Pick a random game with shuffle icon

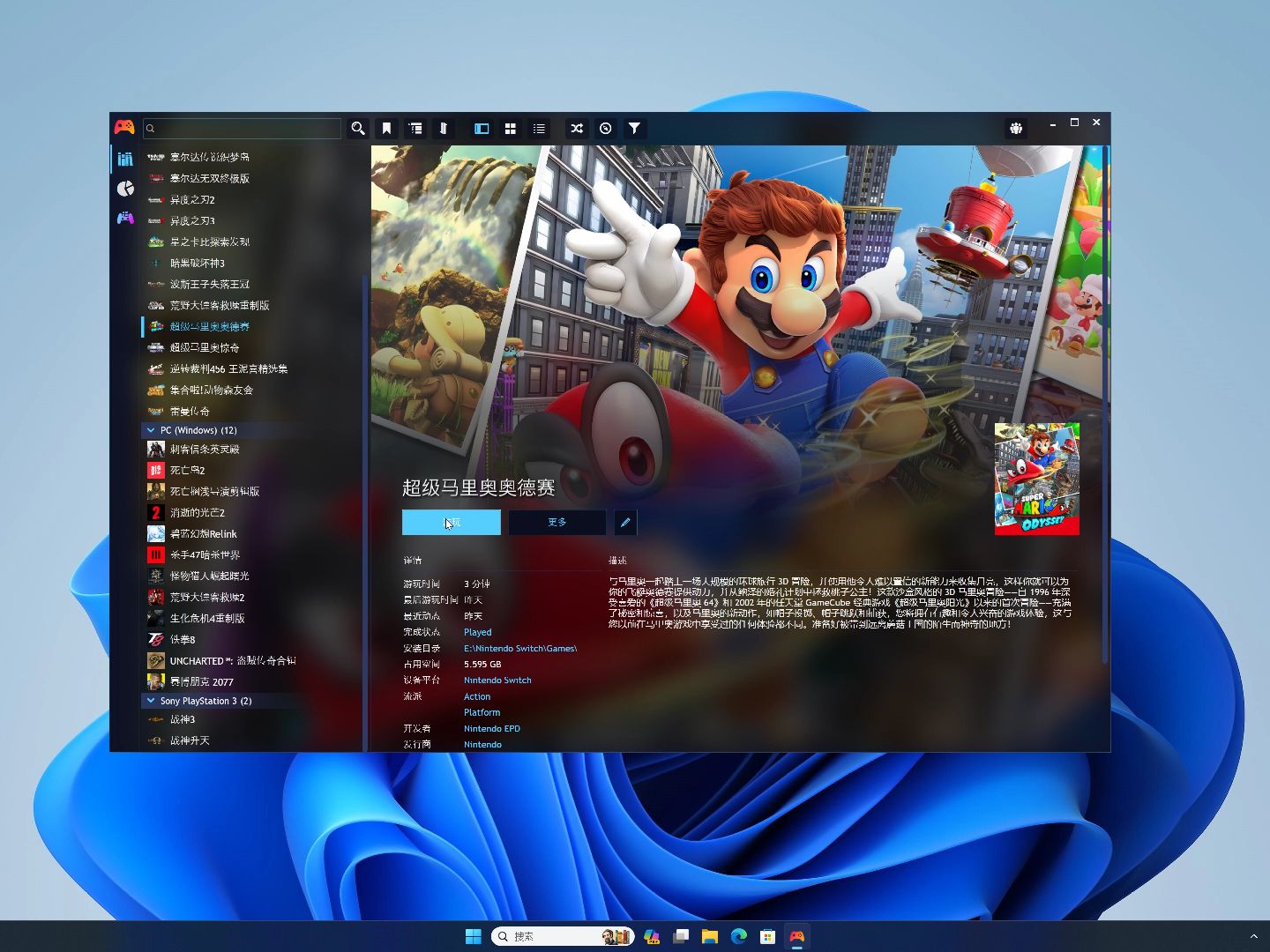[x=577, y=129]
